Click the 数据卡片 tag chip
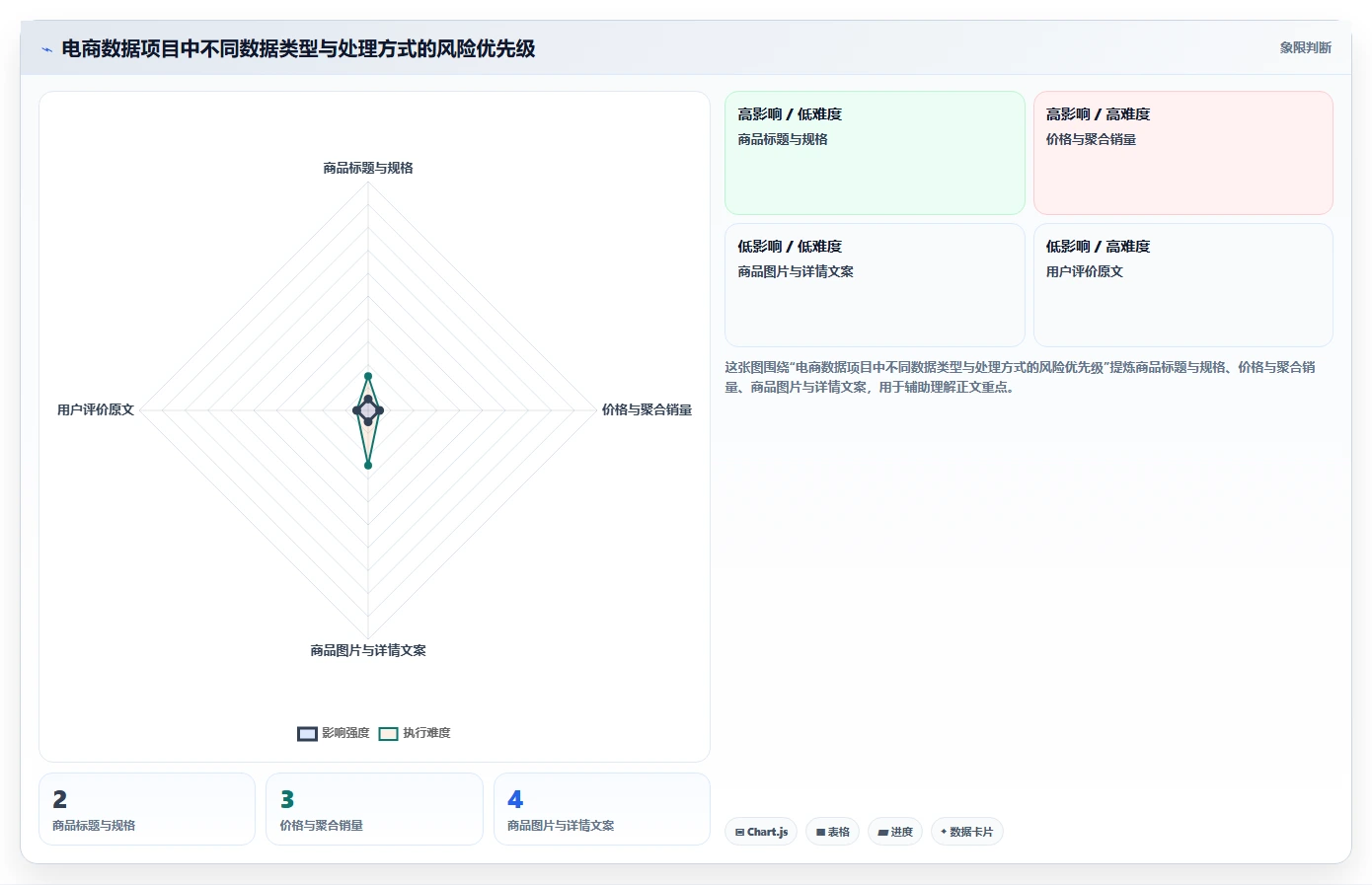The width and height of the screenshot is (1372, 885). tap(967, 832)
